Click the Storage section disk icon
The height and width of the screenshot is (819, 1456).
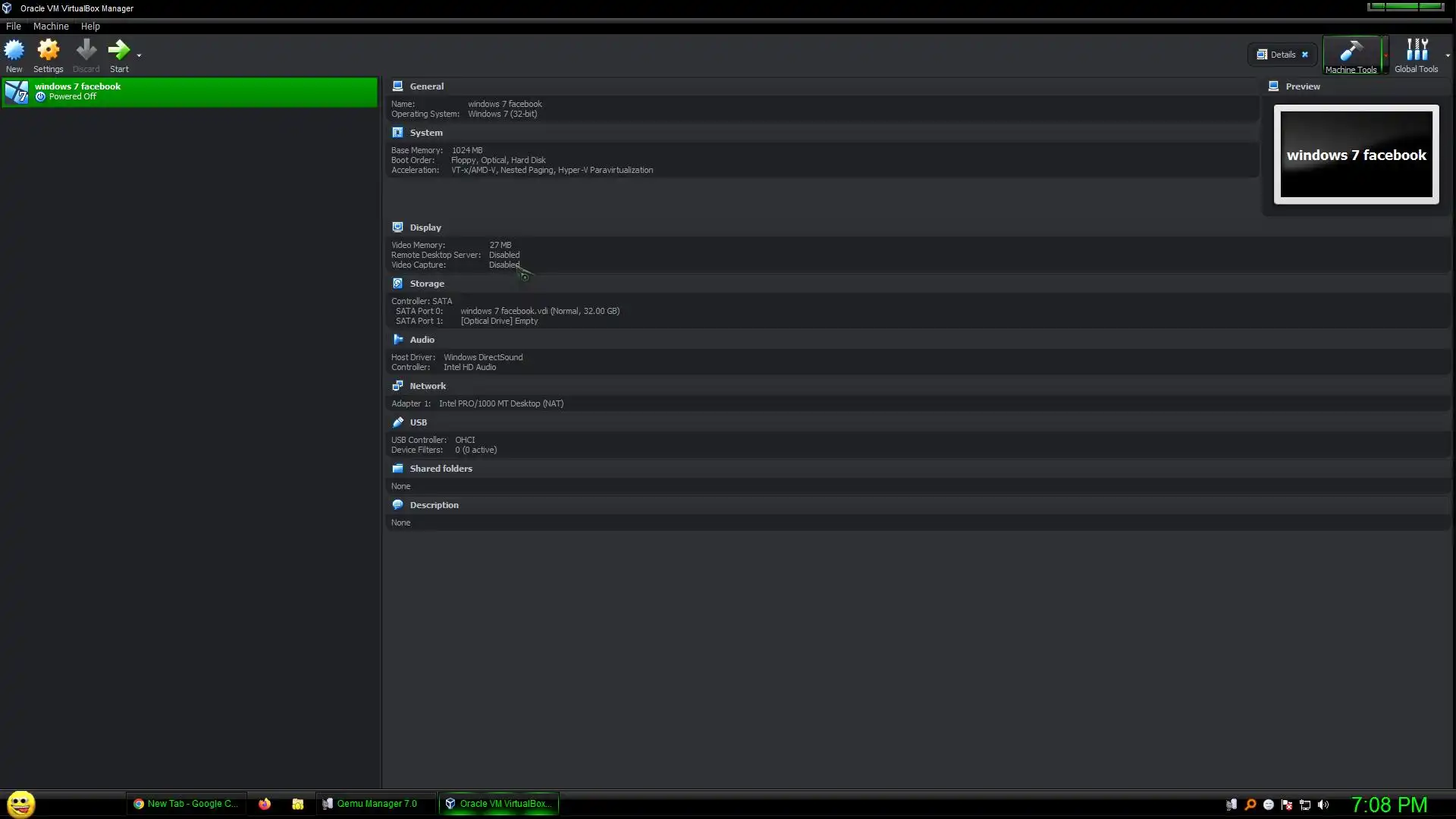click(397, 283)
